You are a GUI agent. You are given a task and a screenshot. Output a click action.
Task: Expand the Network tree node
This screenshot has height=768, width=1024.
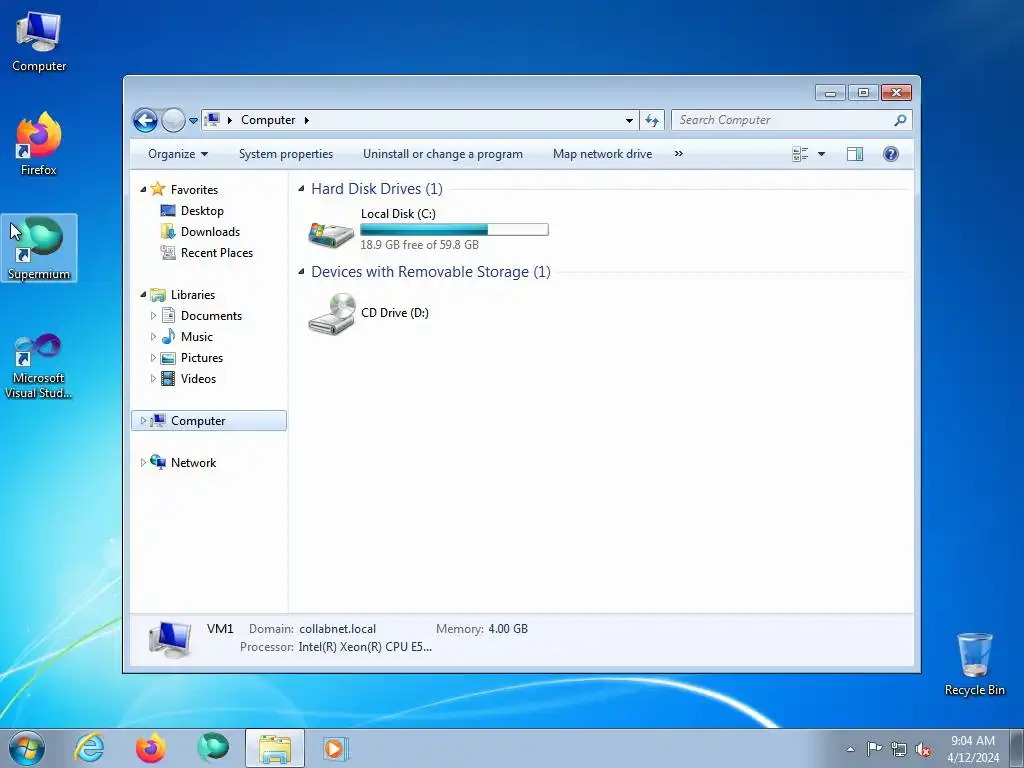pyautogui.click(x=143, y=462)
